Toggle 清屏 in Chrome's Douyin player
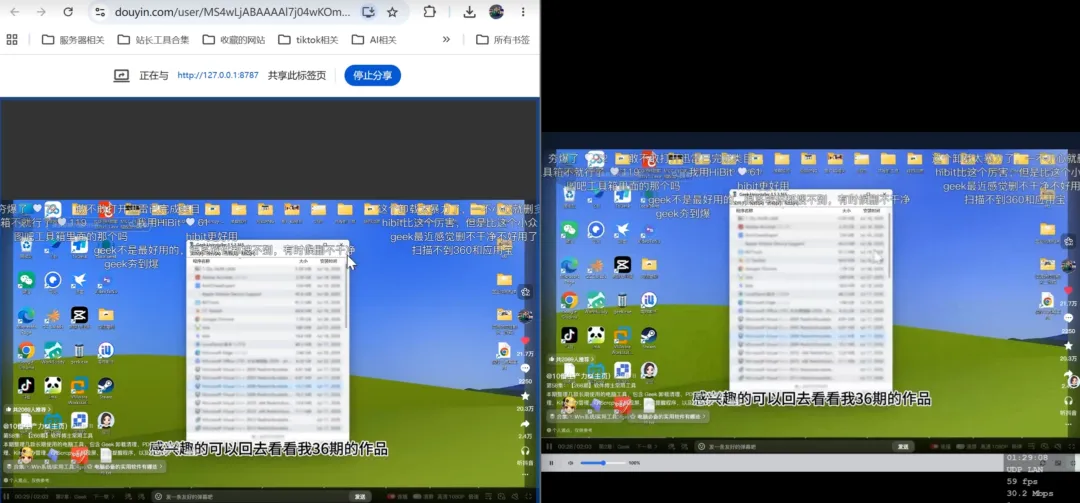 (423, 497)
